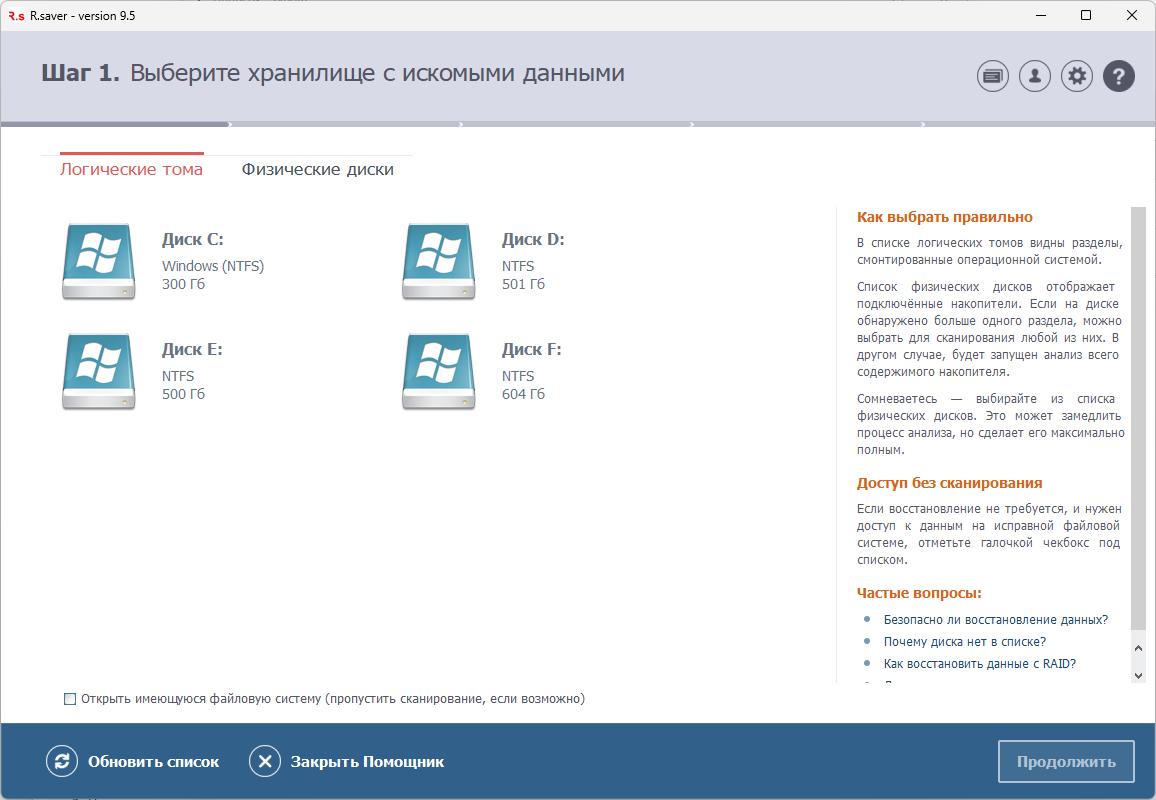The width and height of the screenshot is (1156, 800).
Task: Choose the Disk E: drive icon
Action: pos(98,371)
